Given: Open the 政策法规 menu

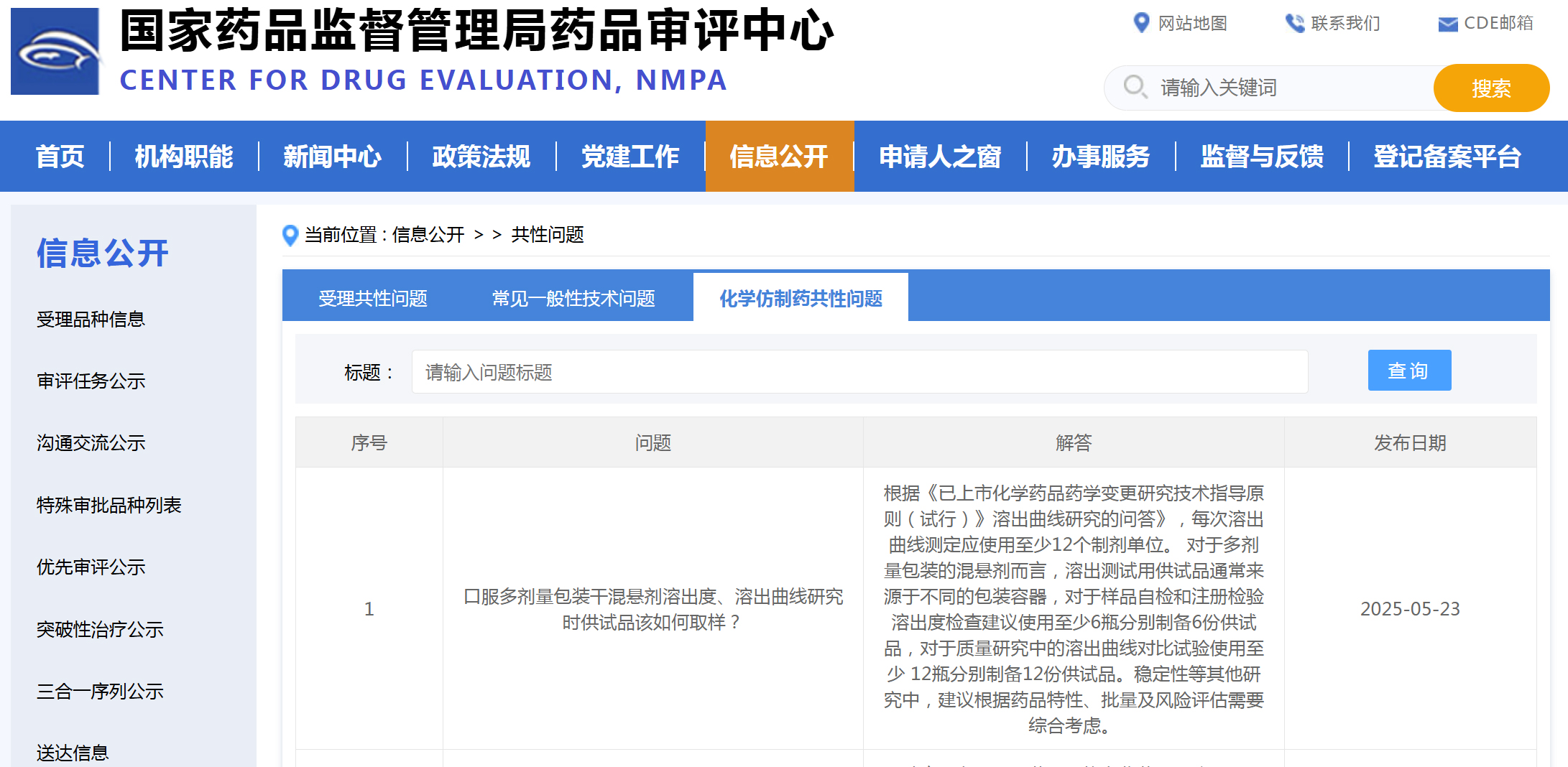Looking at the screenshot, I should pos(481,156).
